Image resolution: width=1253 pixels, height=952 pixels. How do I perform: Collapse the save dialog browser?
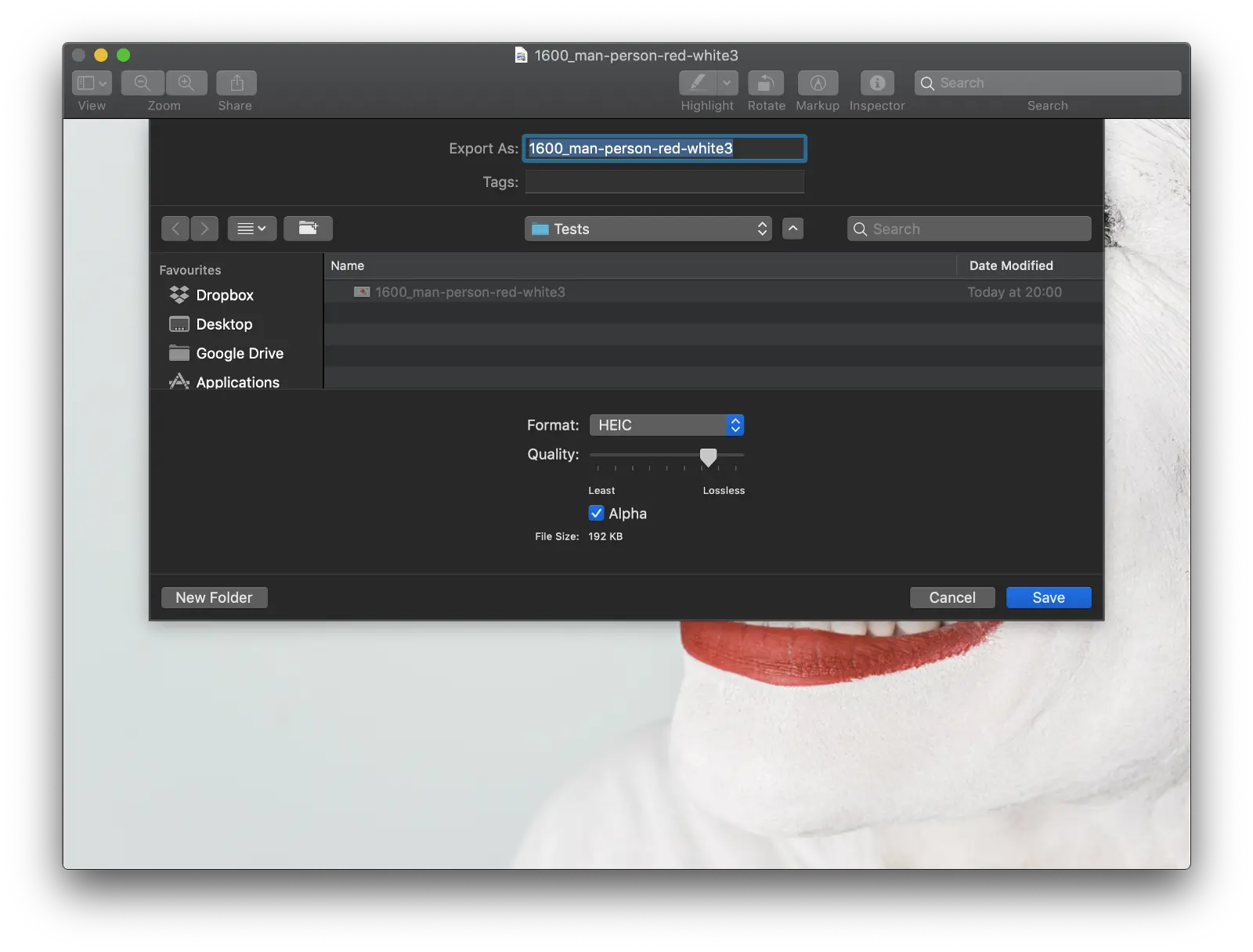click(x=793, y=229)
